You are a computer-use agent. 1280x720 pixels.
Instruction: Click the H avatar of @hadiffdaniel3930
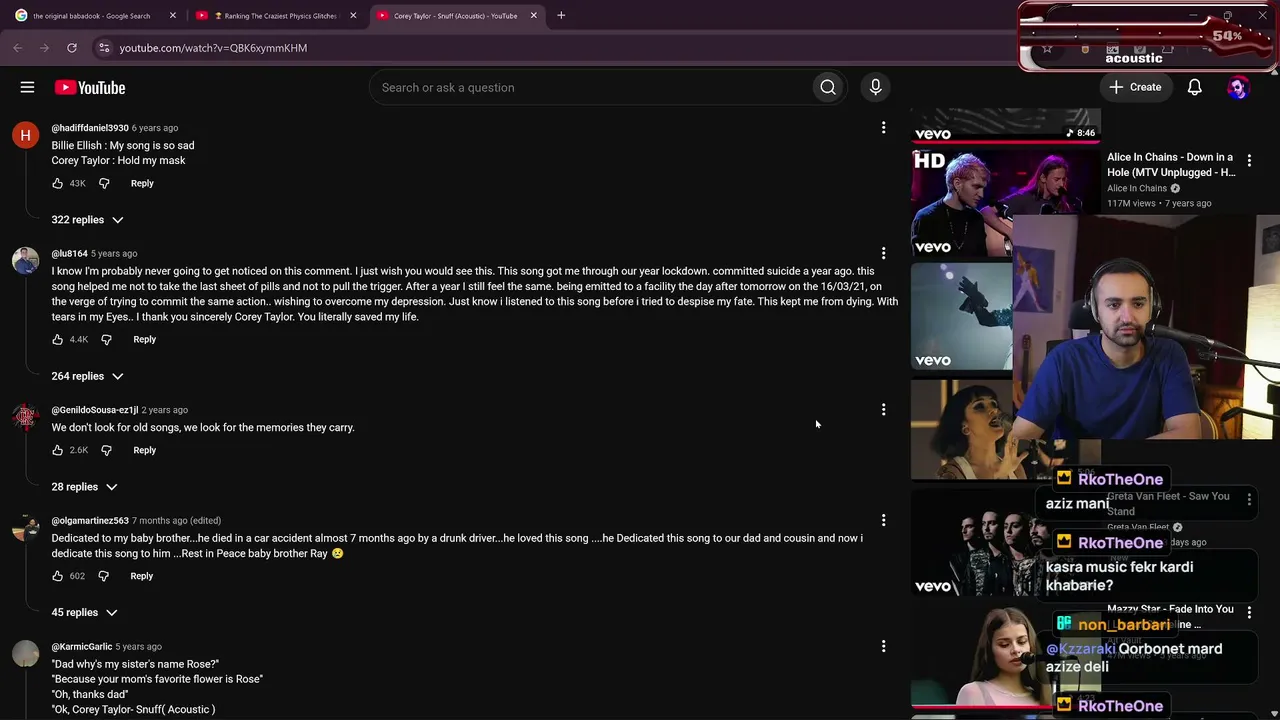pyautogui.click(x=25, y=135)
